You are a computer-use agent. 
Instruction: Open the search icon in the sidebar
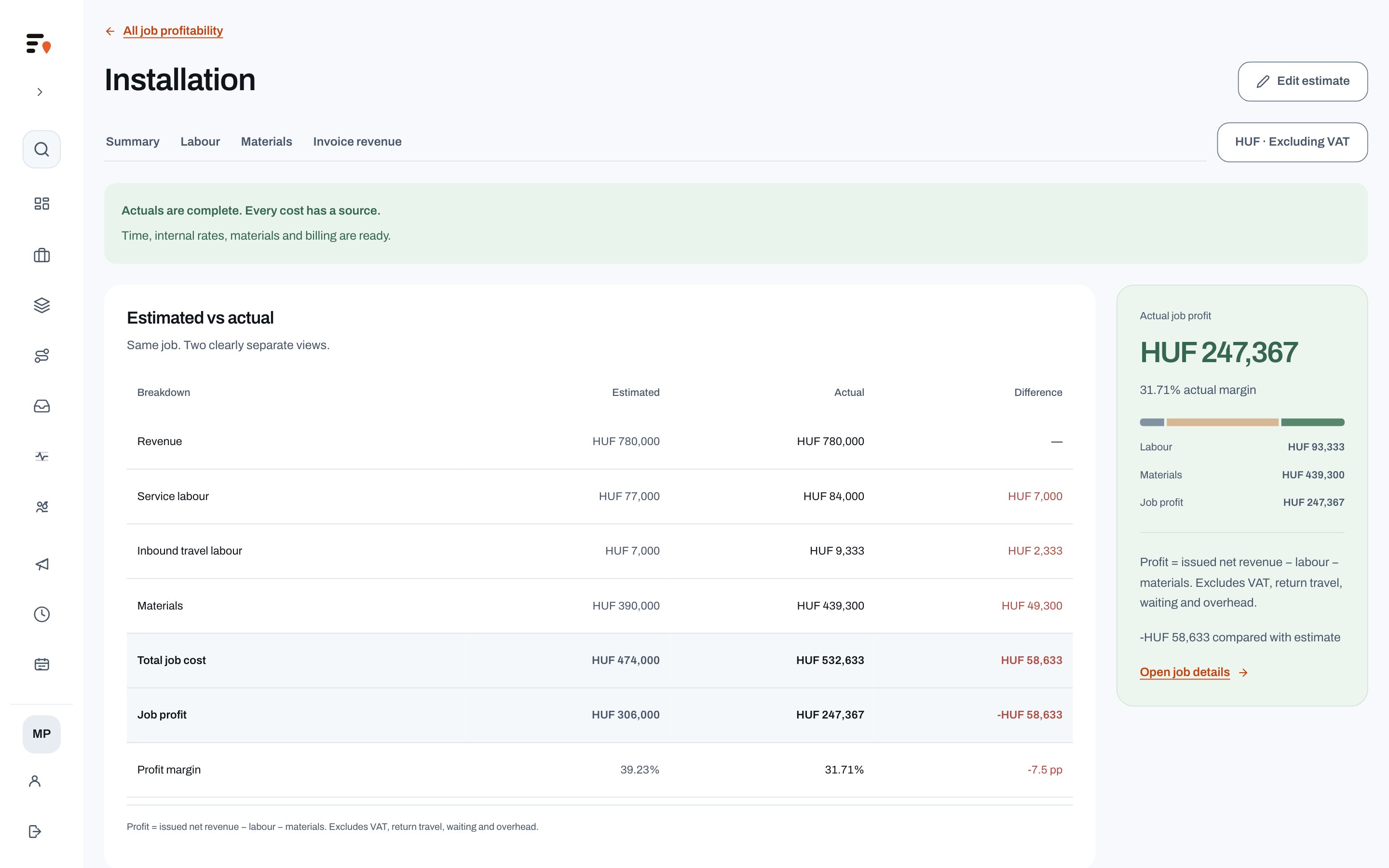tap(41, 149)
